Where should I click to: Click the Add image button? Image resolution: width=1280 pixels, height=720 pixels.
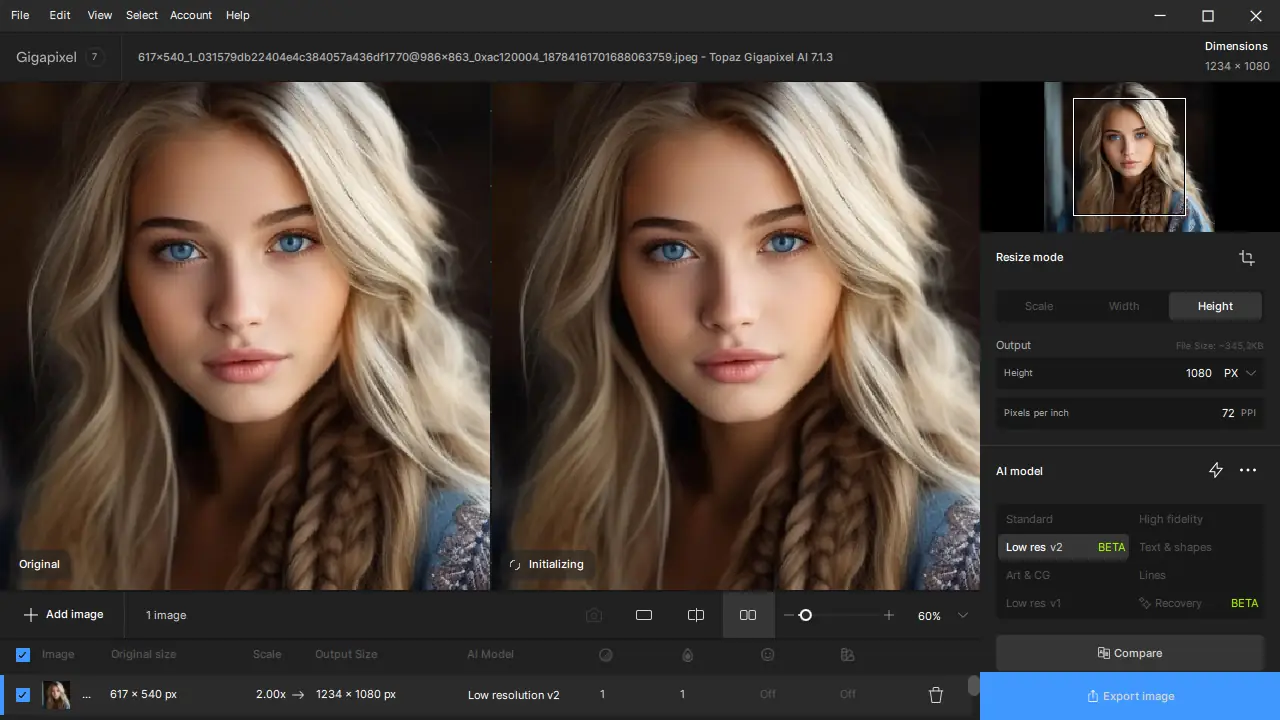[x=64, y=614]
